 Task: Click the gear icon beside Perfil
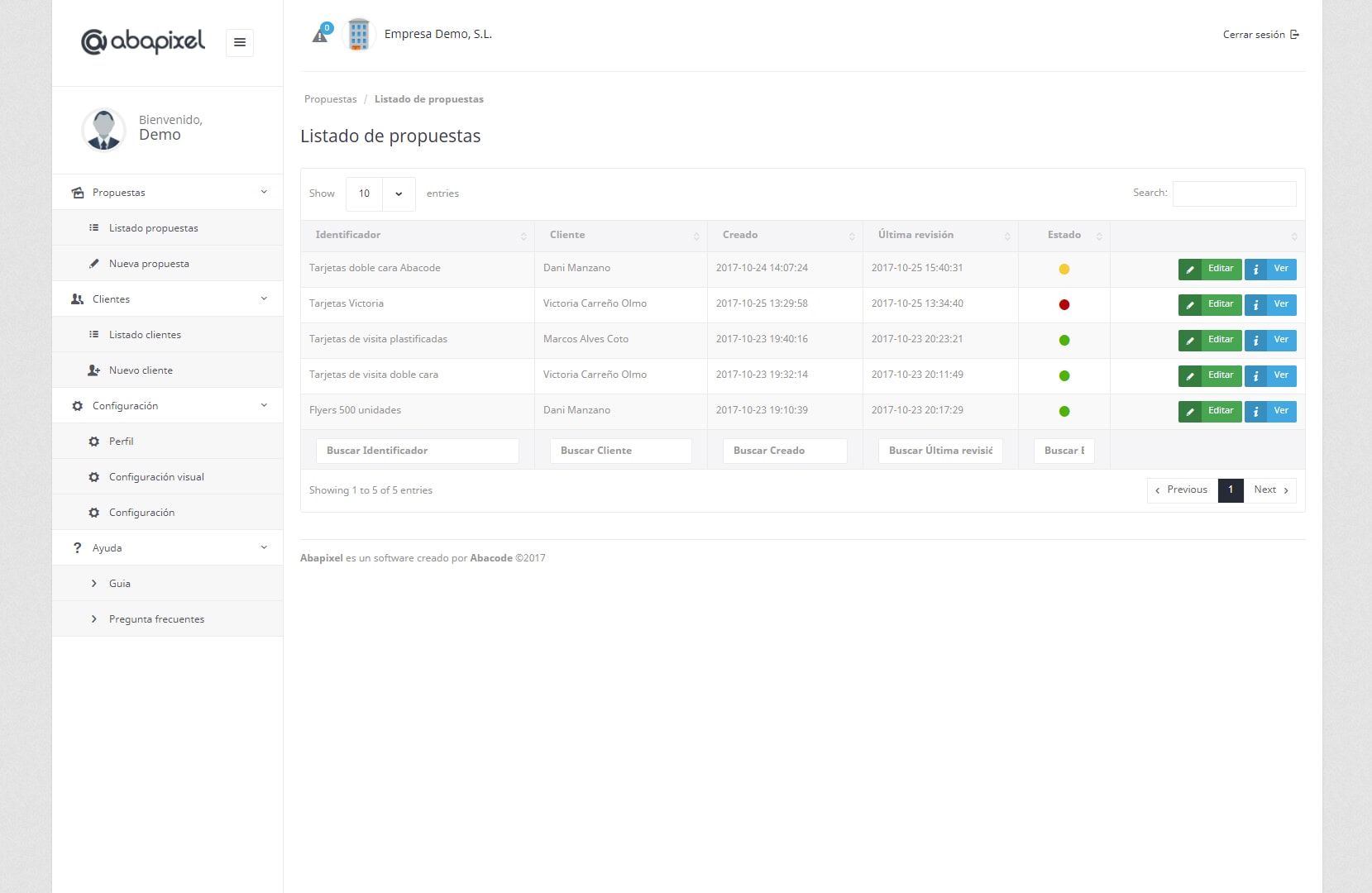(x=93, y=442)
